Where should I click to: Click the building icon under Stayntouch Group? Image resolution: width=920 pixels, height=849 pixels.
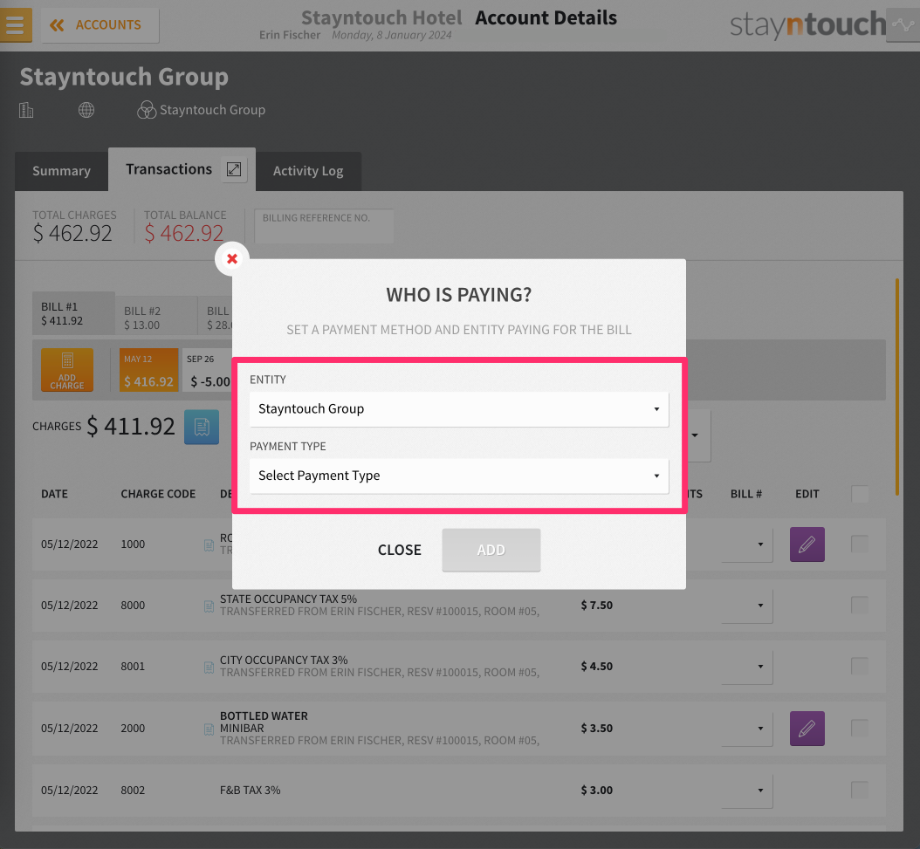[x=26, y=110]
